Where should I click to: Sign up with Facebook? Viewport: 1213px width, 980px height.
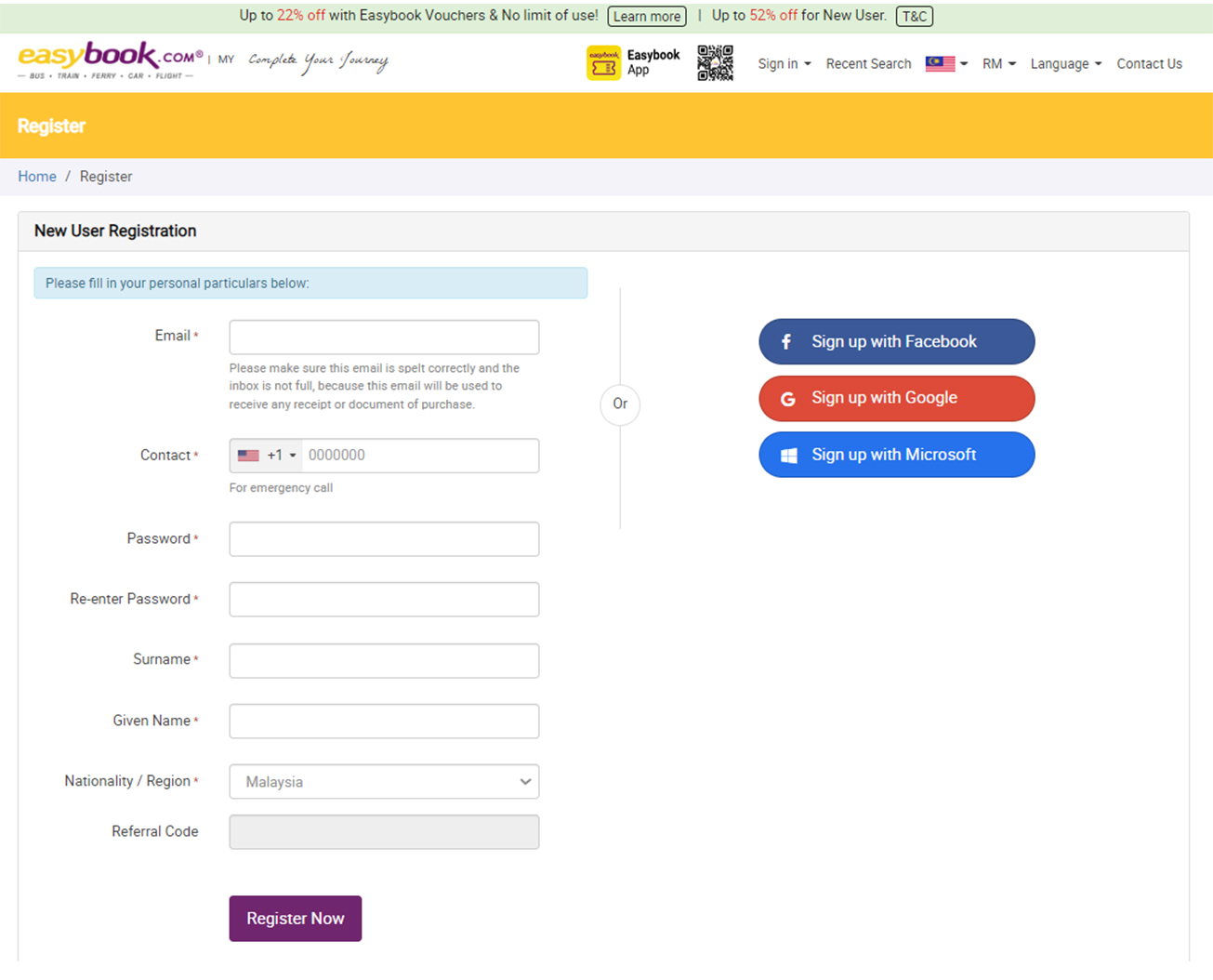[x=897, y=341]
